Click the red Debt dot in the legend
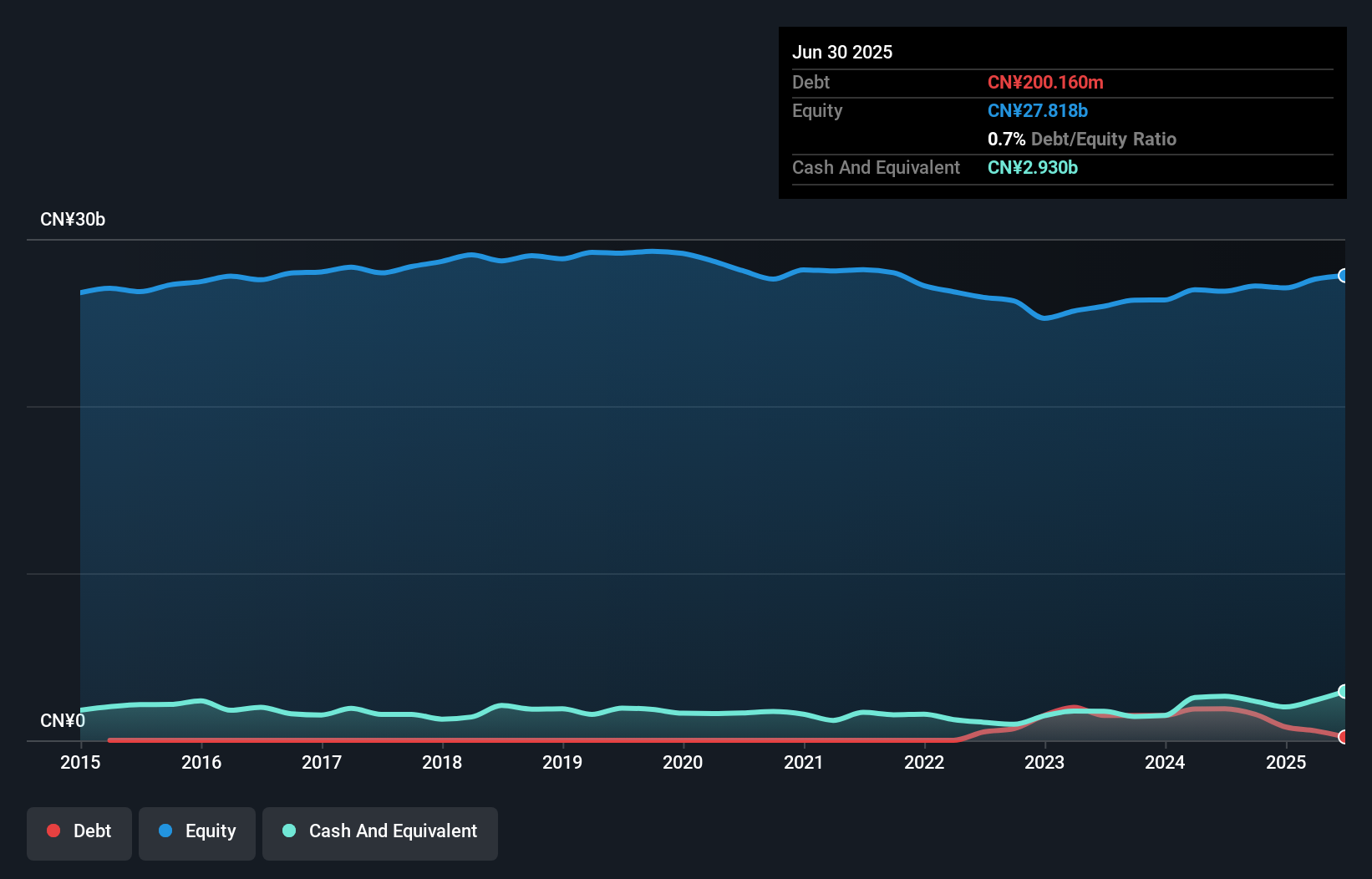This screenshot has width=1372, height=879. tap(53, 831)
